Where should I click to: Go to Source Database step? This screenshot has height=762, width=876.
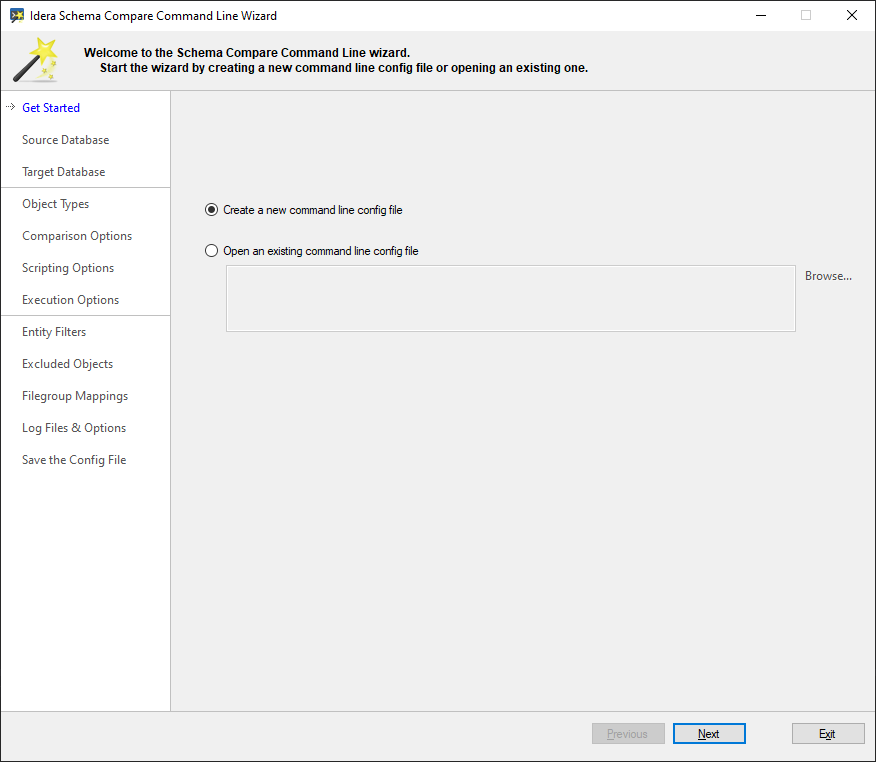[65, 140]
